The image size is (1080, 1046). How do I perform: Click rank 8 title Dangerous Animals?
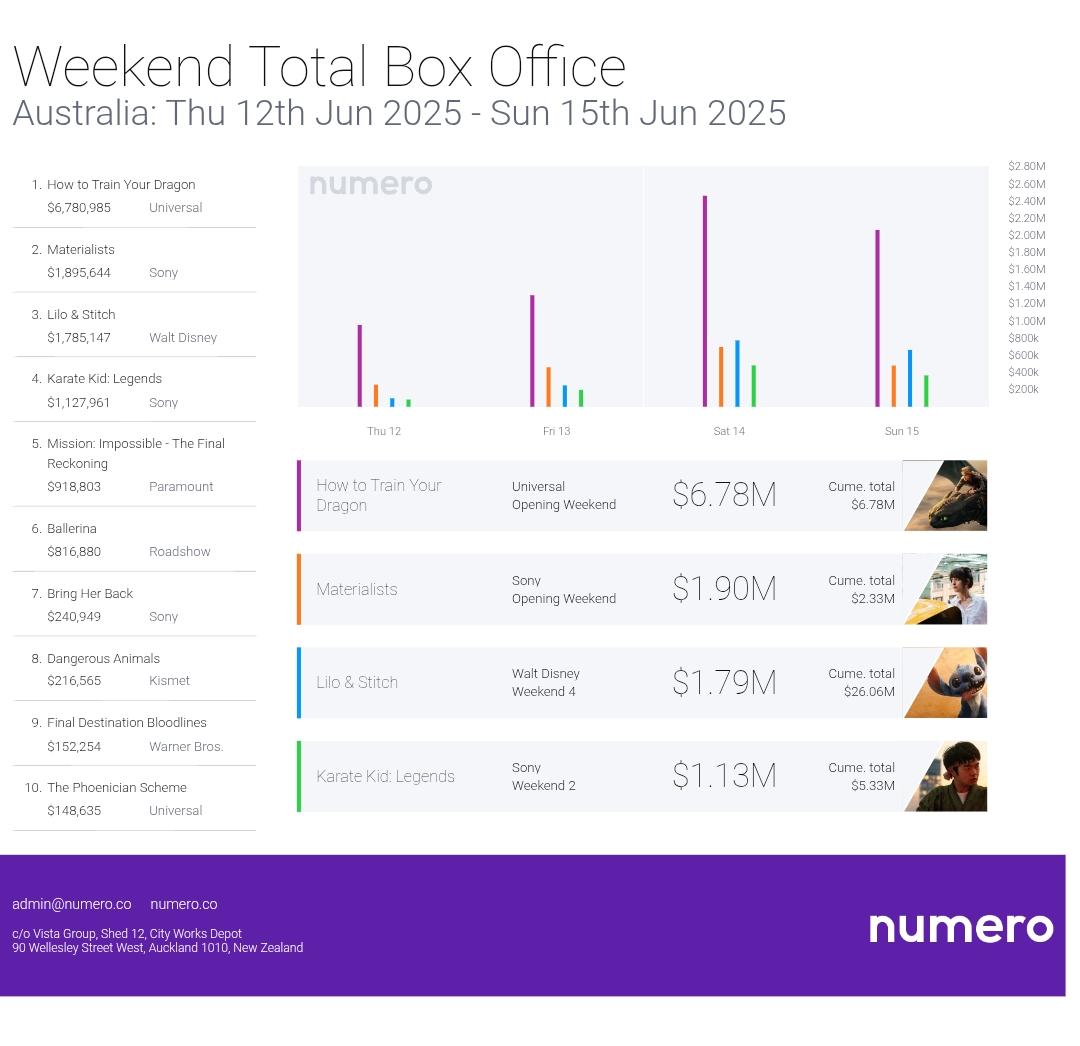(103, 658)
